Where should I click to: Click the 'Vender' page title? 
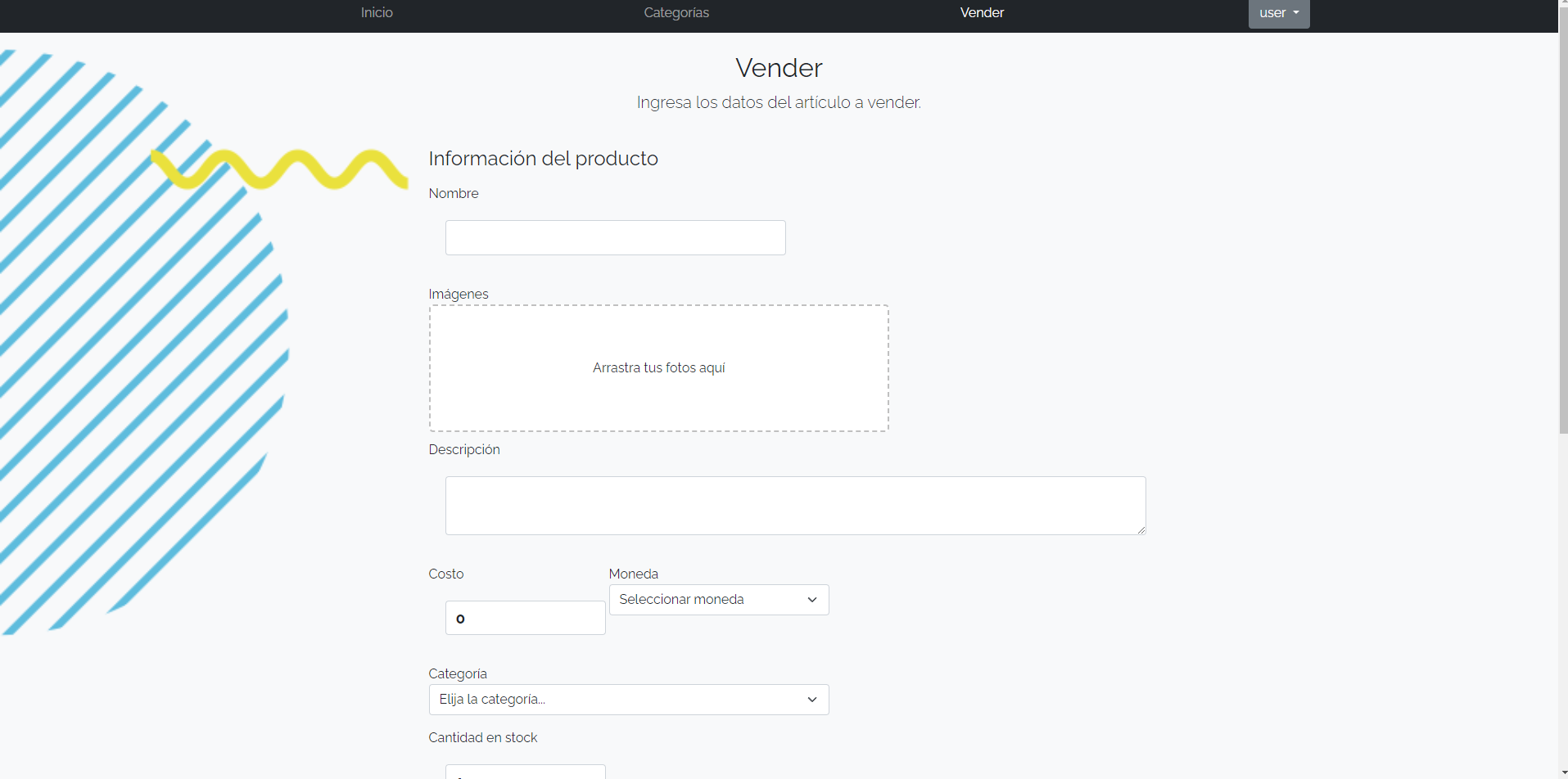(779, 68)
